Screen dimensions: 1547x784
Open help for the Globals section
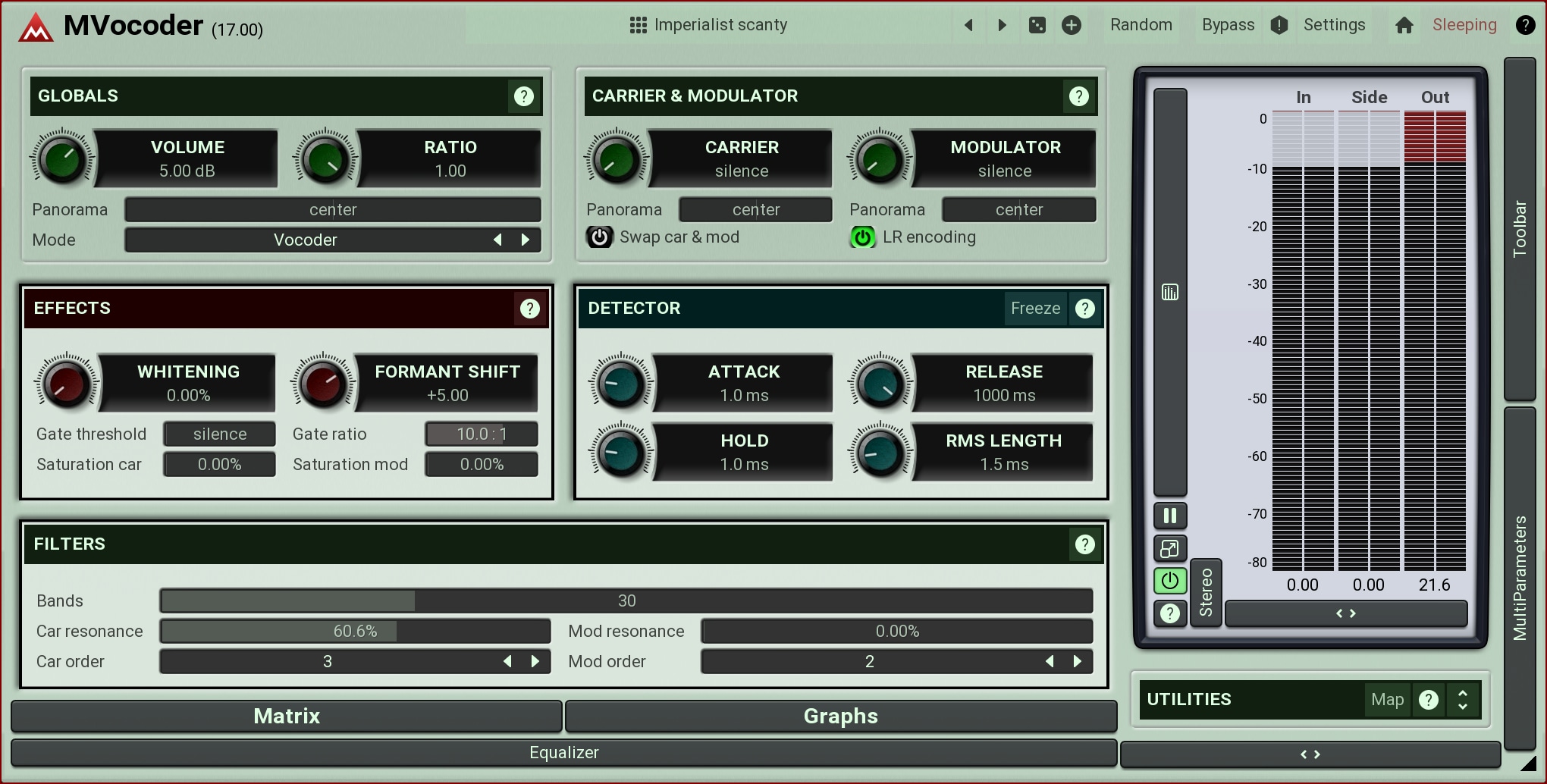click(523, 96)
